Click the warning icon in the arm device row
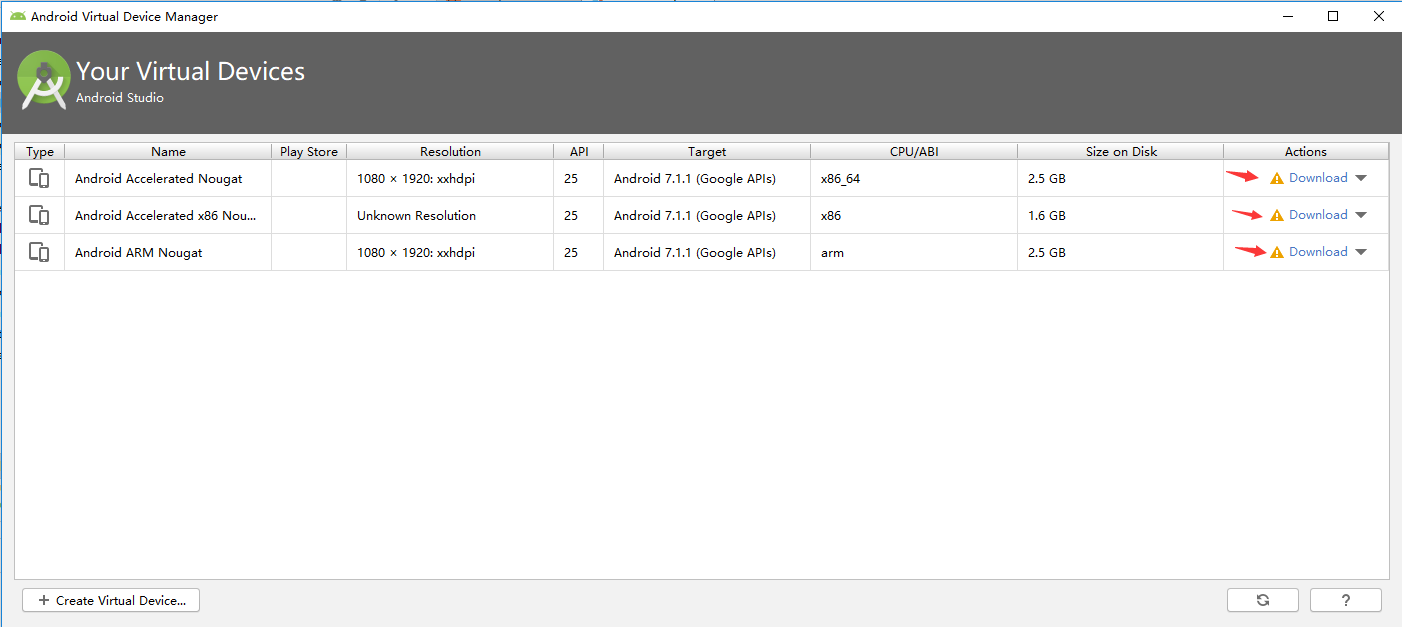 (1277, 253)
